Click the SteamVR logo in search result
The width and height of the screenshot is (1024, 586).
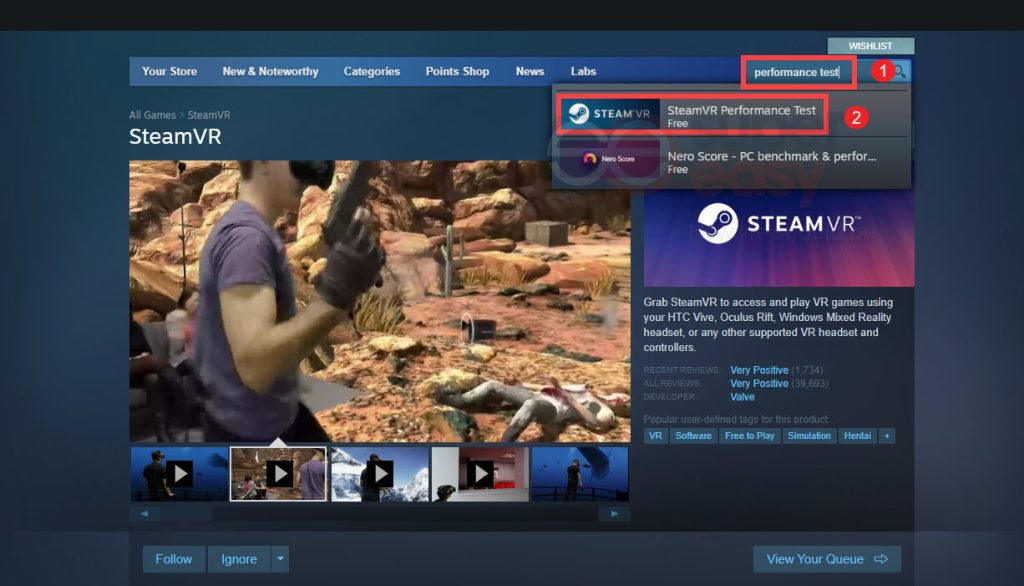click(607, 114)
